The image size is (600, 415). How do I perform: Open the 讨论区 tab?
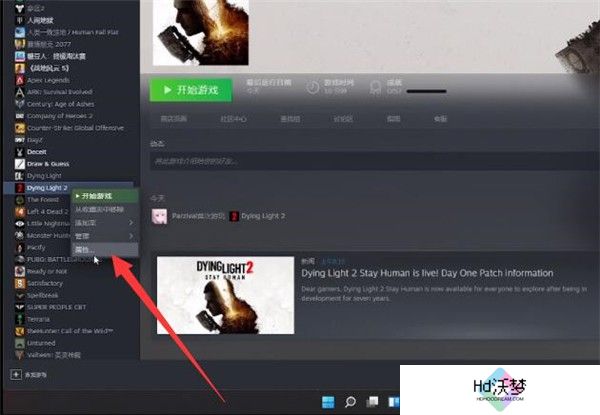coord(342,119)
